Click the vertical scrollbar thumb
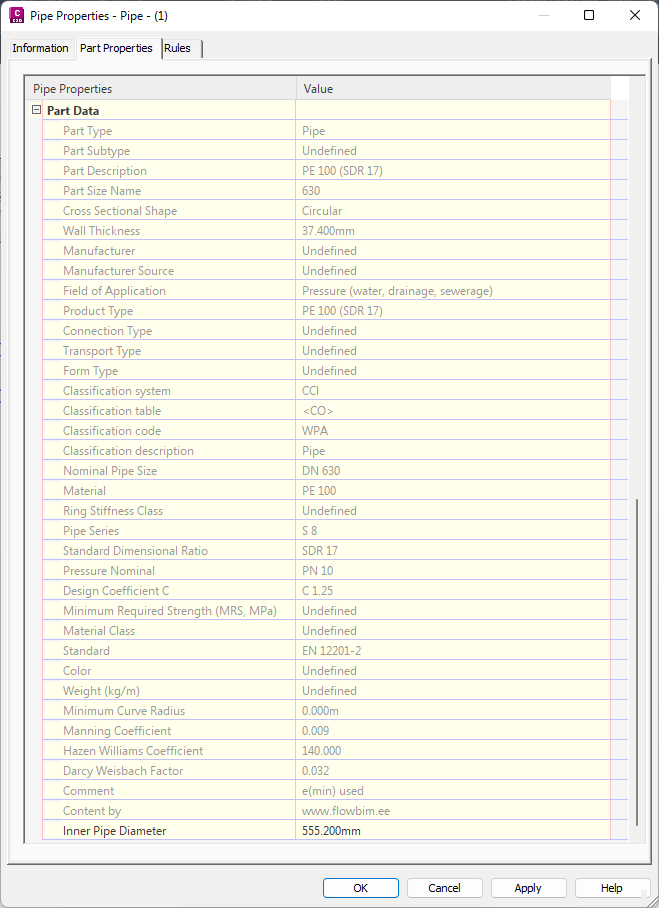Image resolution: width=659 pixels, height=908 pixels. pos(636,662)
